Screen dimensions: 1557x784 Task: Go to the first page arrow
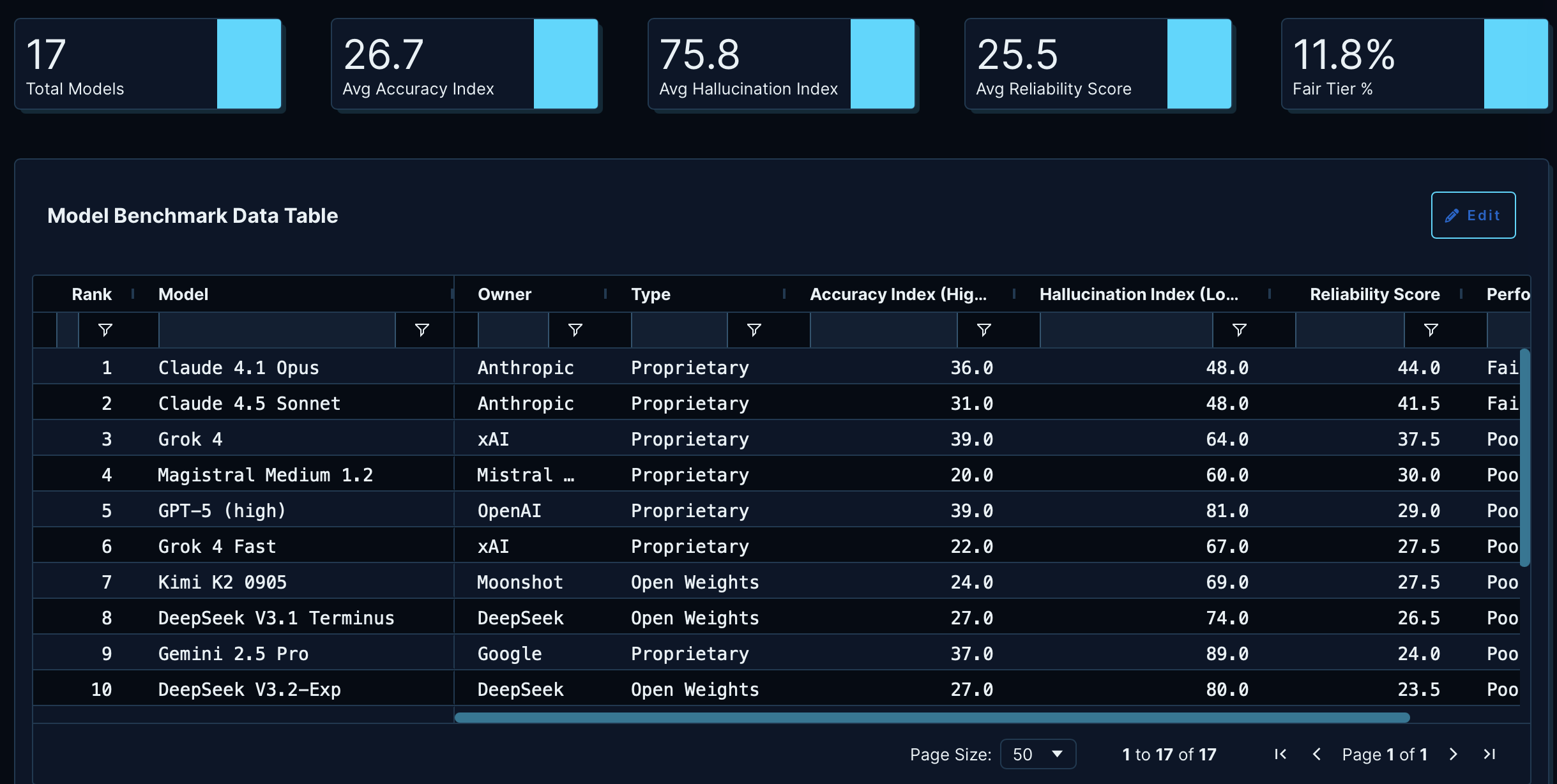point(1280,754)
